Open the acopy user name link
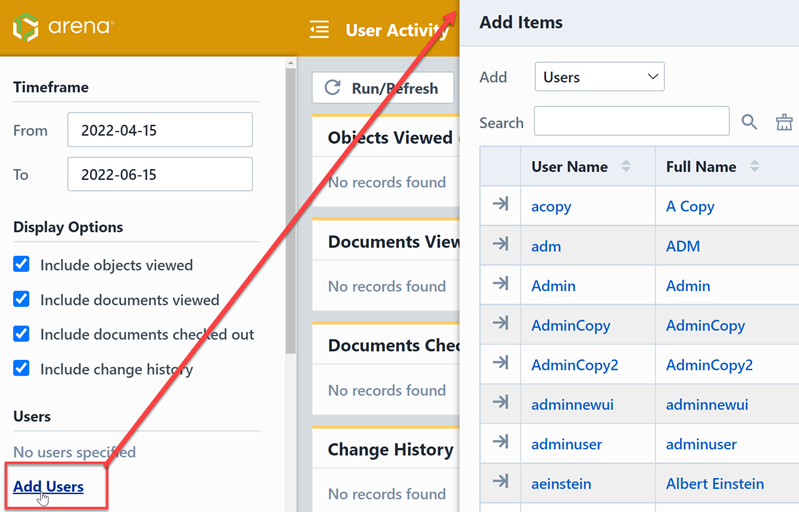The image size is (799, 512). [x=551, y=206]
